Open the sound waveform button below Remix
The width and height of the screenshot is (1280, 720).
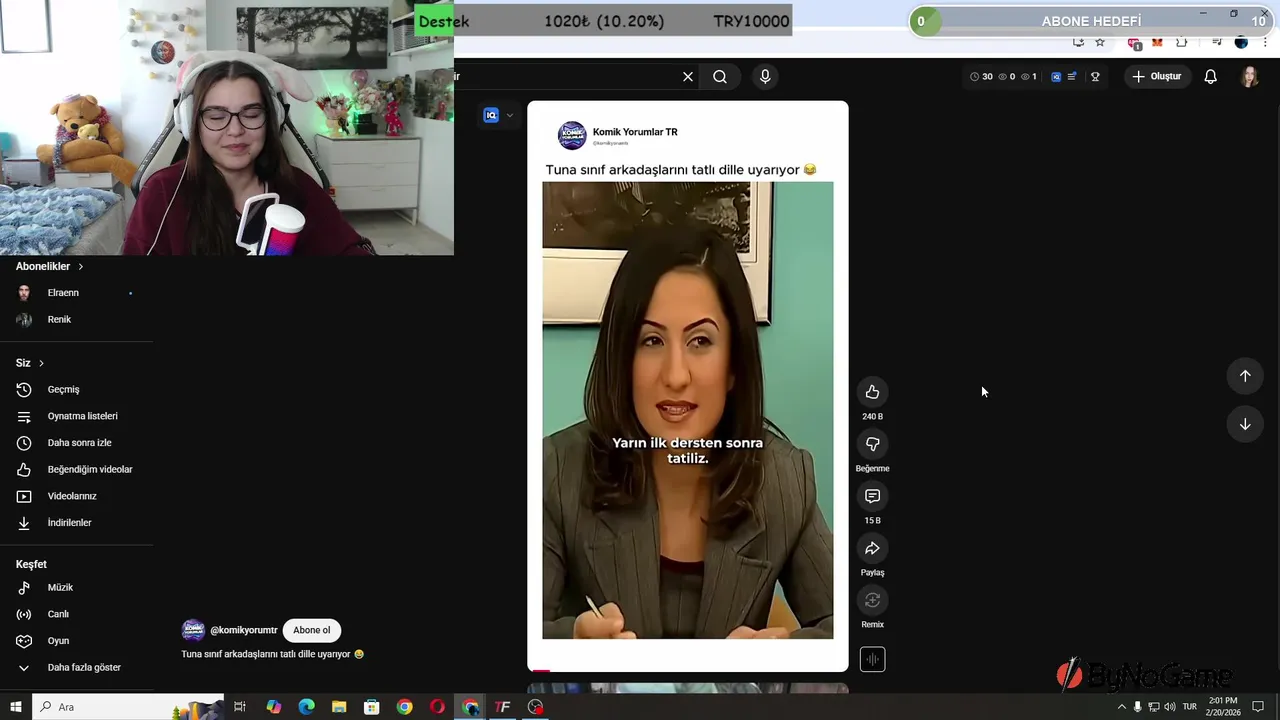click(872, 659)
